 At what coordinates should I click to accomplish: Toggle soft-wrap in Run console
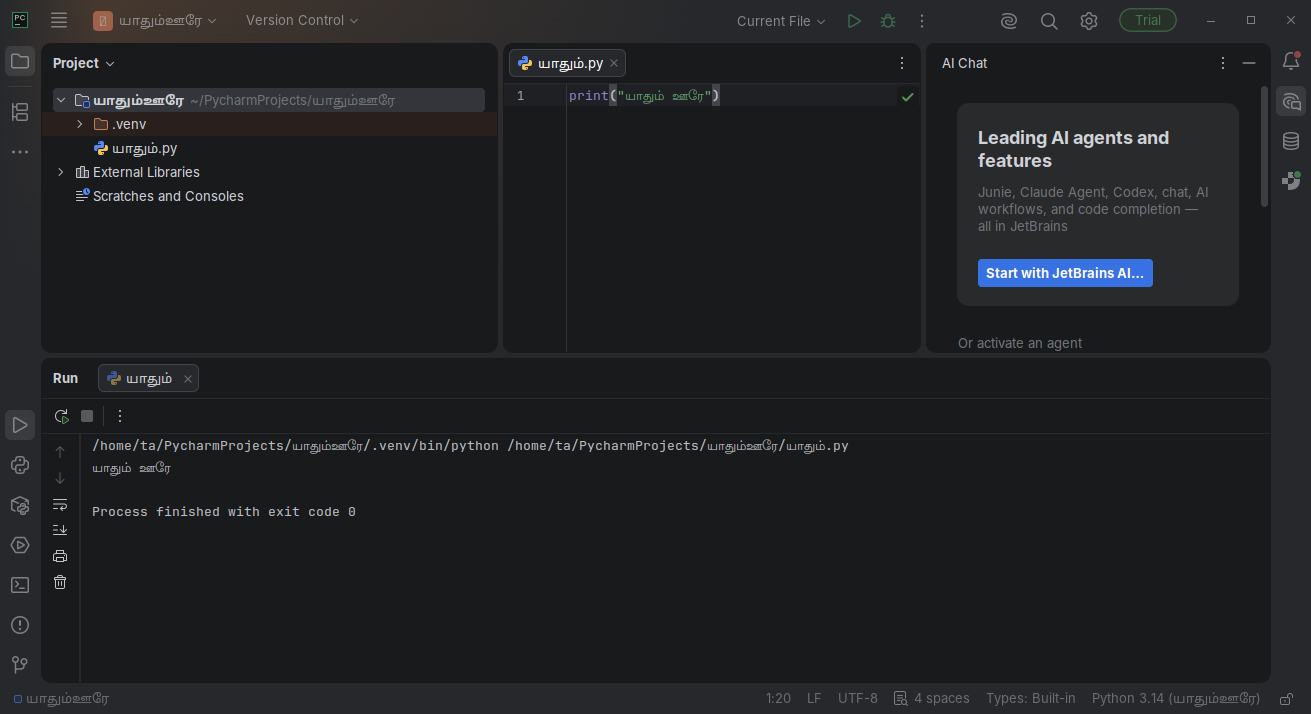coord(60,504)
